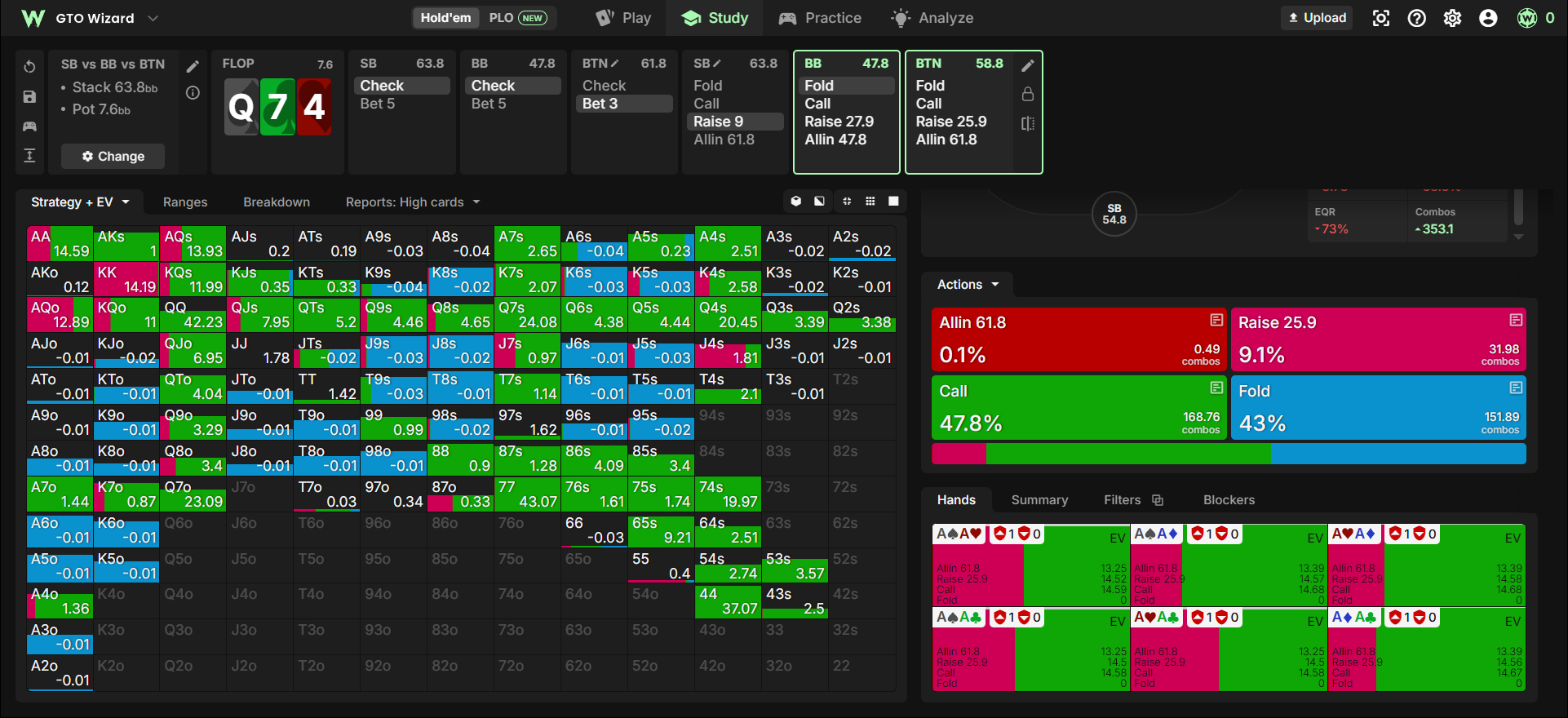Open the details icon on the Allin 61.8 card

[1216, 320]
